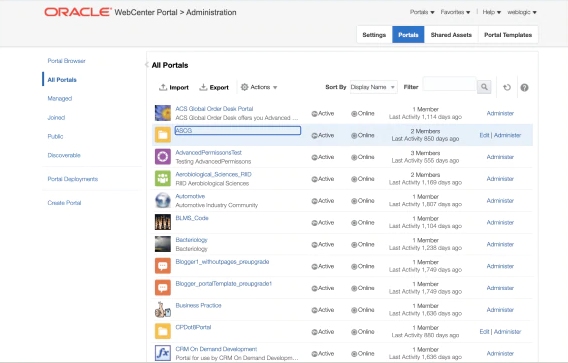Open the AdvancedPermissionsTest portal link

[208, 153]
